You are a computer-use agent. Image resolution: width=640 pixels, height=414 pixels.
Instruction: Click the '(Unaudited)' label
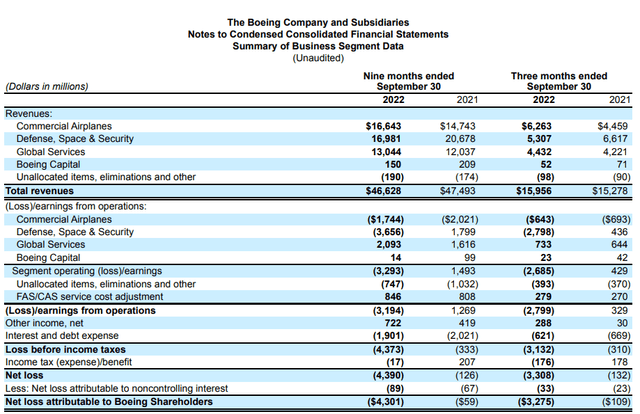click(318, 58)
